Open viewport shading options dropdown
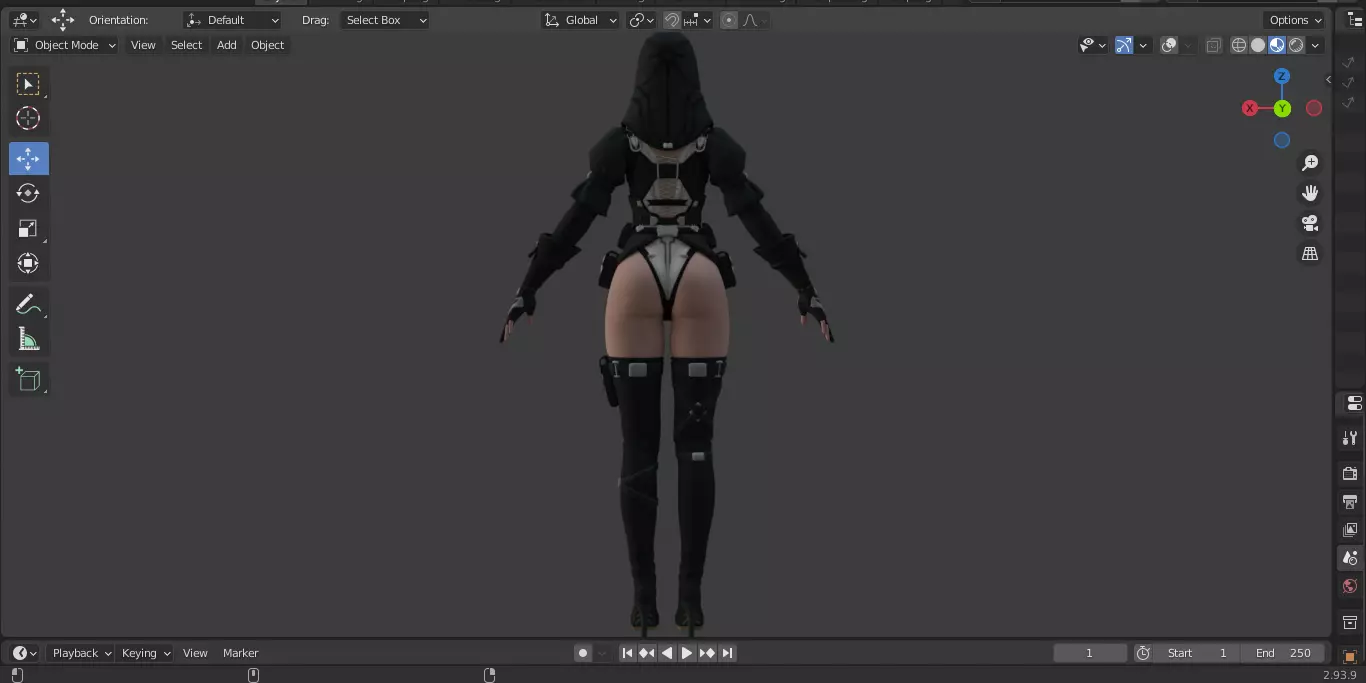 click(x=1316, y=45)
